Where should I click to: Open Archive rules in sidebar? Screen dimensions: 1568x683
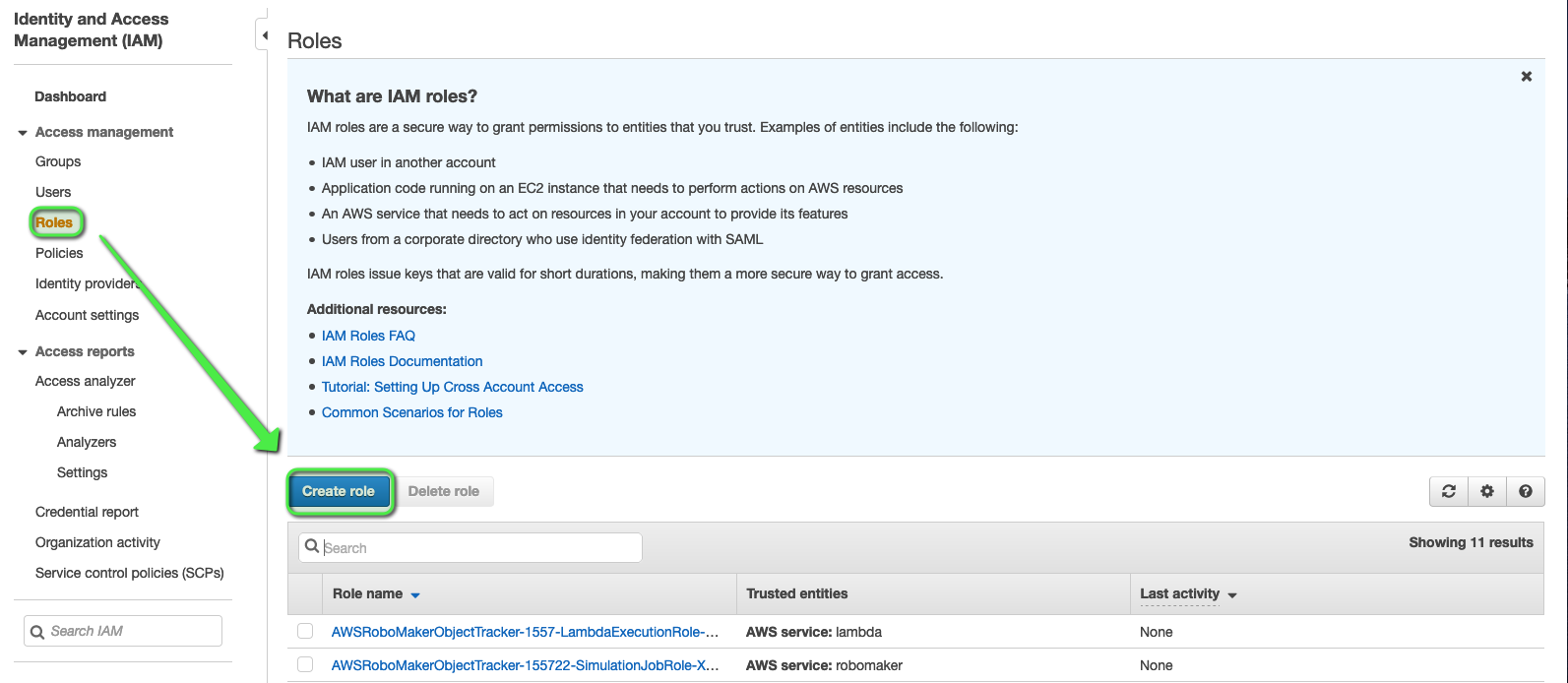point(96,411)
